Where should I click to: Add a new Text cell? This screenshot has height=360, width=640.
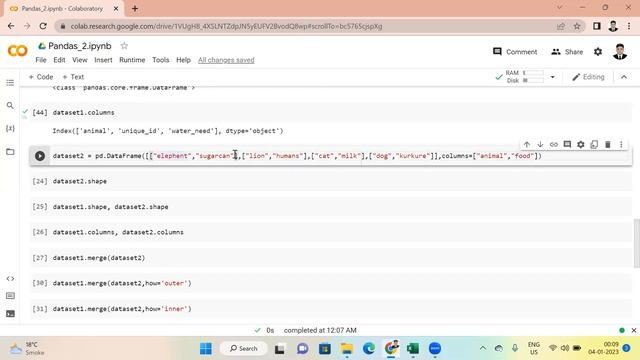pos(73,77)
